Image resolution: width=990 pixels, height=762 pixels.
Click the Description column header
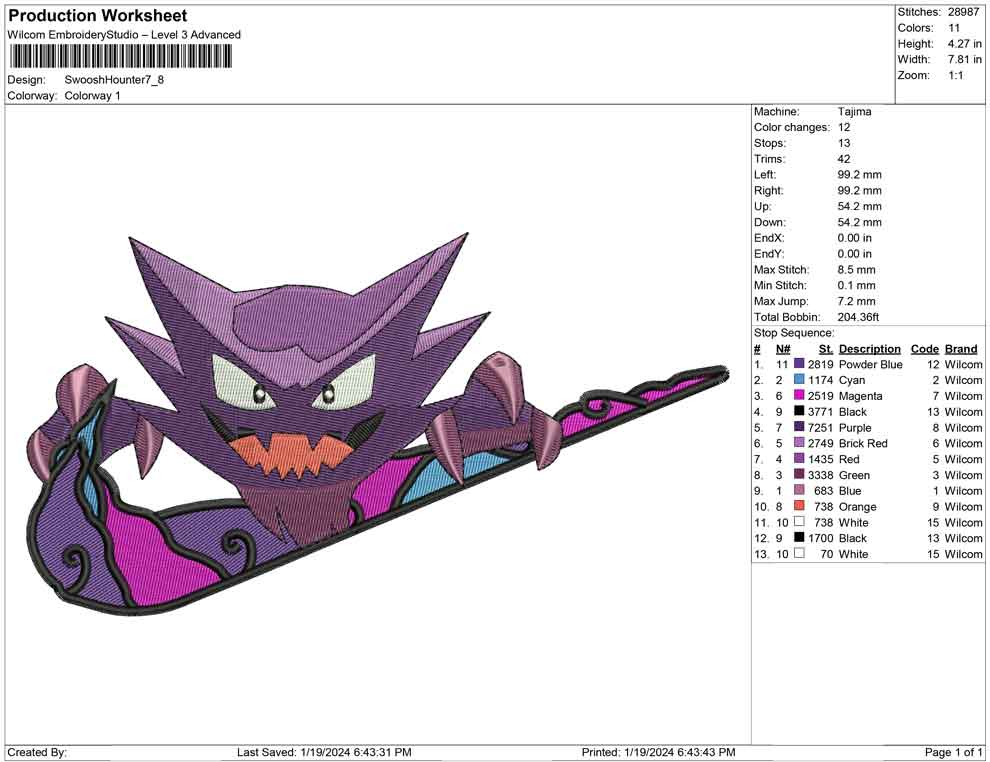(870, 348)
